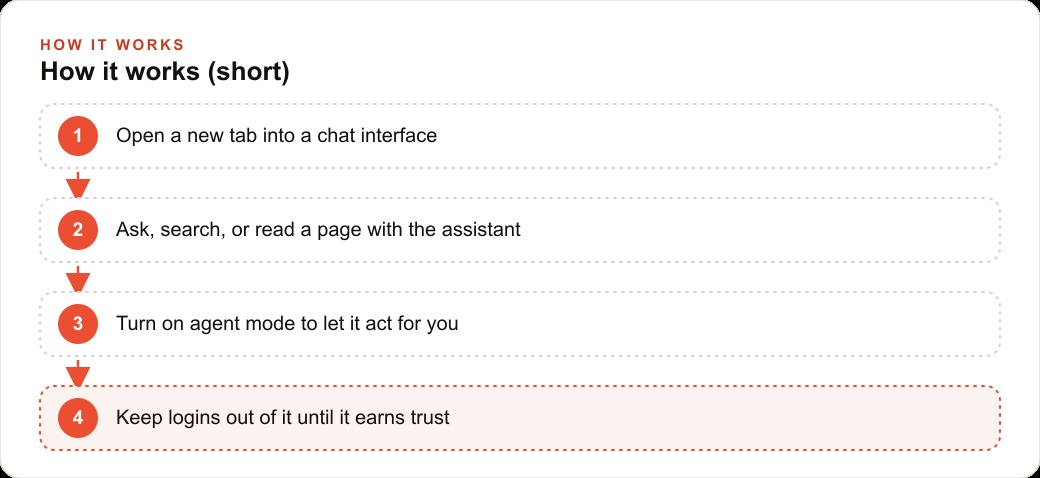Viewport: 1040px width, 478px height.
Task: Select the red number 4 circle badge
Action: click(78, 418)
